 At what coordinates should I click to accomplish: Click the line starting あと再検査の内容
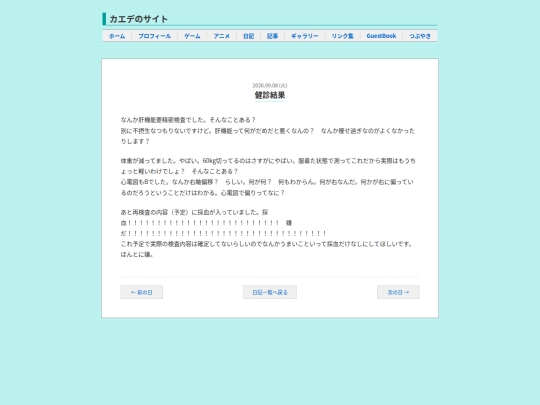point(194,212)
